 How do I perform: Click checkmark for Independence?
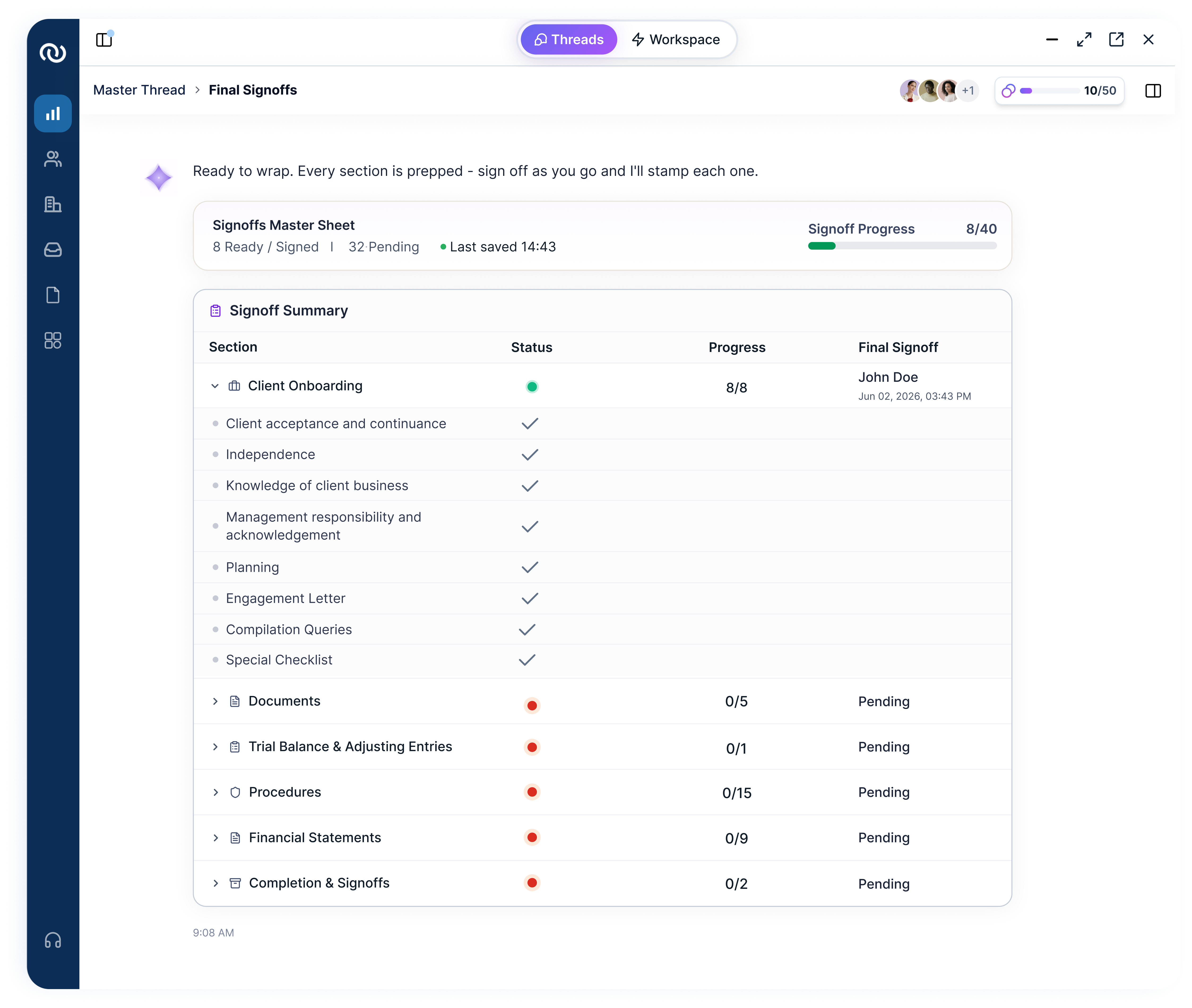click(530, 455)
